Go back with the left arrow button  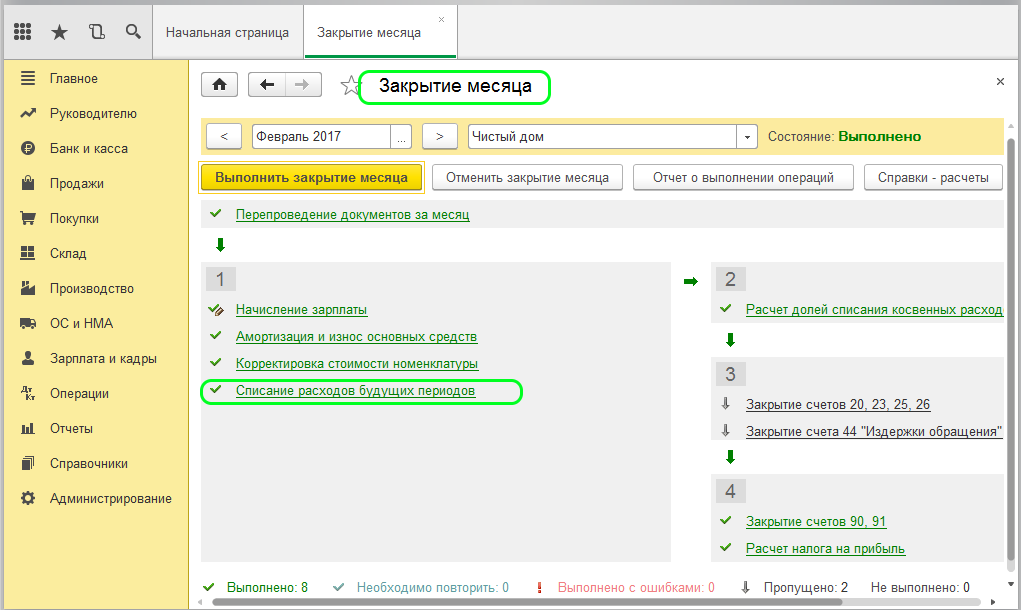(x=267, y=85)
